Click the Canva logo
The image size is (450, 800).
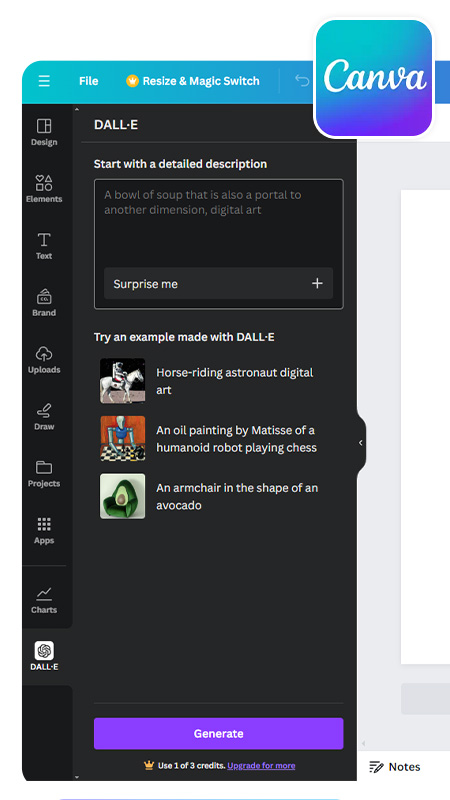(374, 78)
